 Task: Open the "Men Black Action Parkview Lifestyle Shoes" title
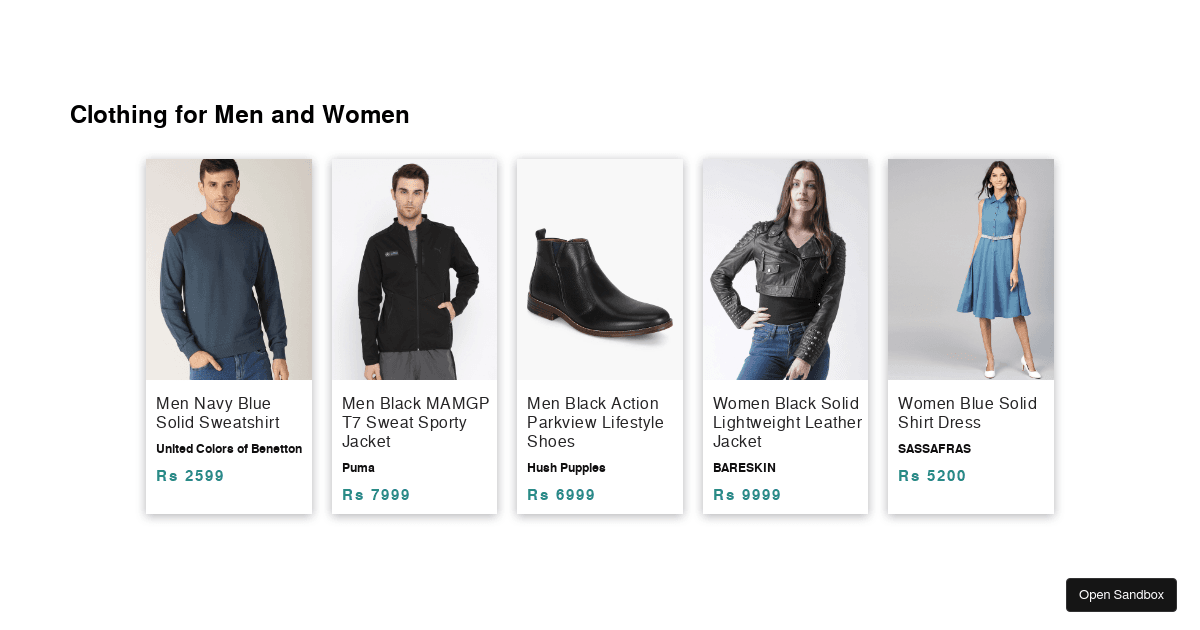point(596,422)
